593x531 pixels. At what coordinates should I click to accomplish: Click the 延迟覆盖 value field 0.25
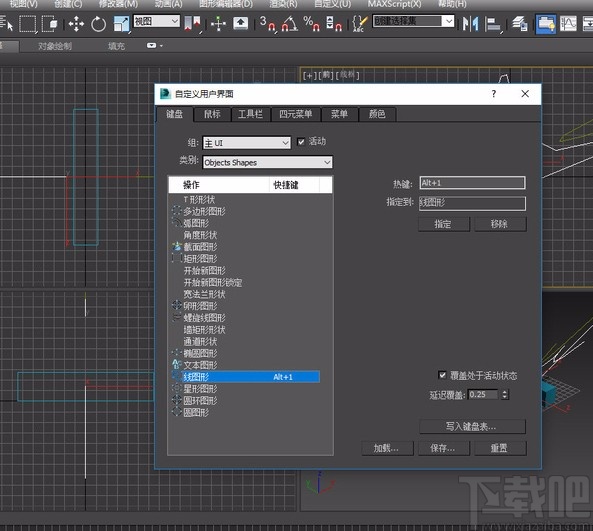point(483,394)
